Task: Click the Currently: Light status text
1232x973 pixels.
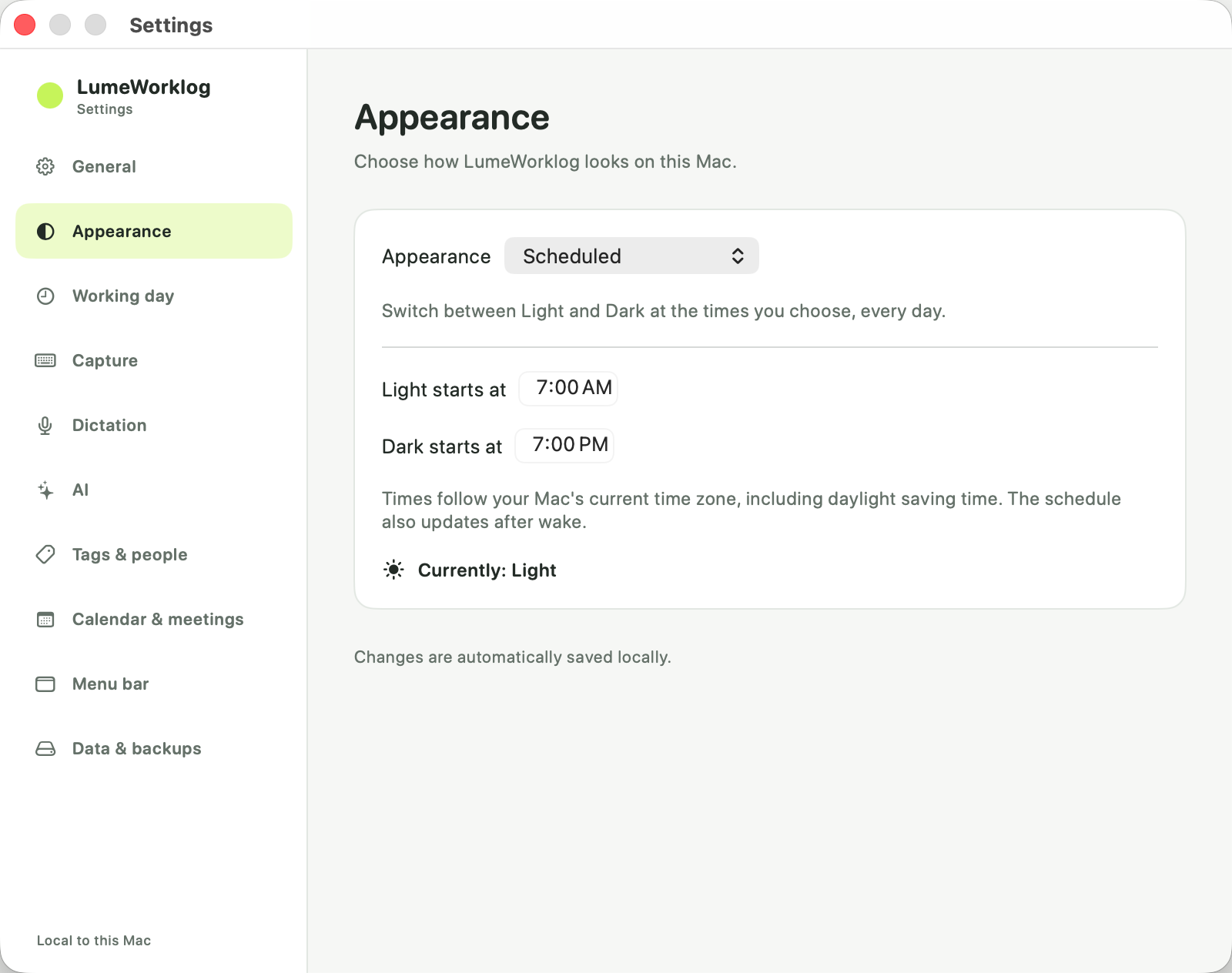Action: [x=487, y=570]
